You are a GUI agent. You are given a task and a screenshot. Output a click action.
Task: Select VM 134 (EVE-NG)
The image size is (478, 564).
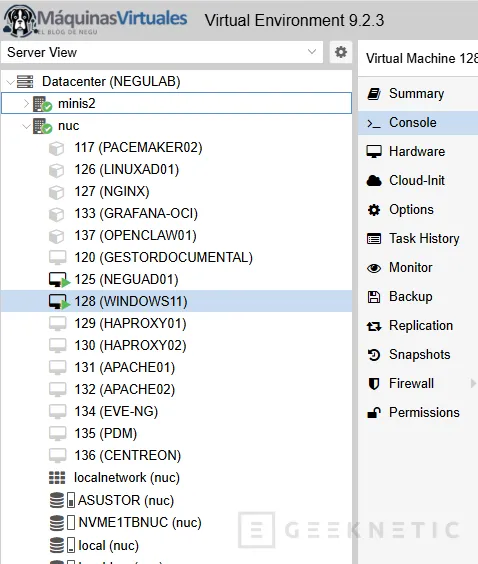pos(116,411)
